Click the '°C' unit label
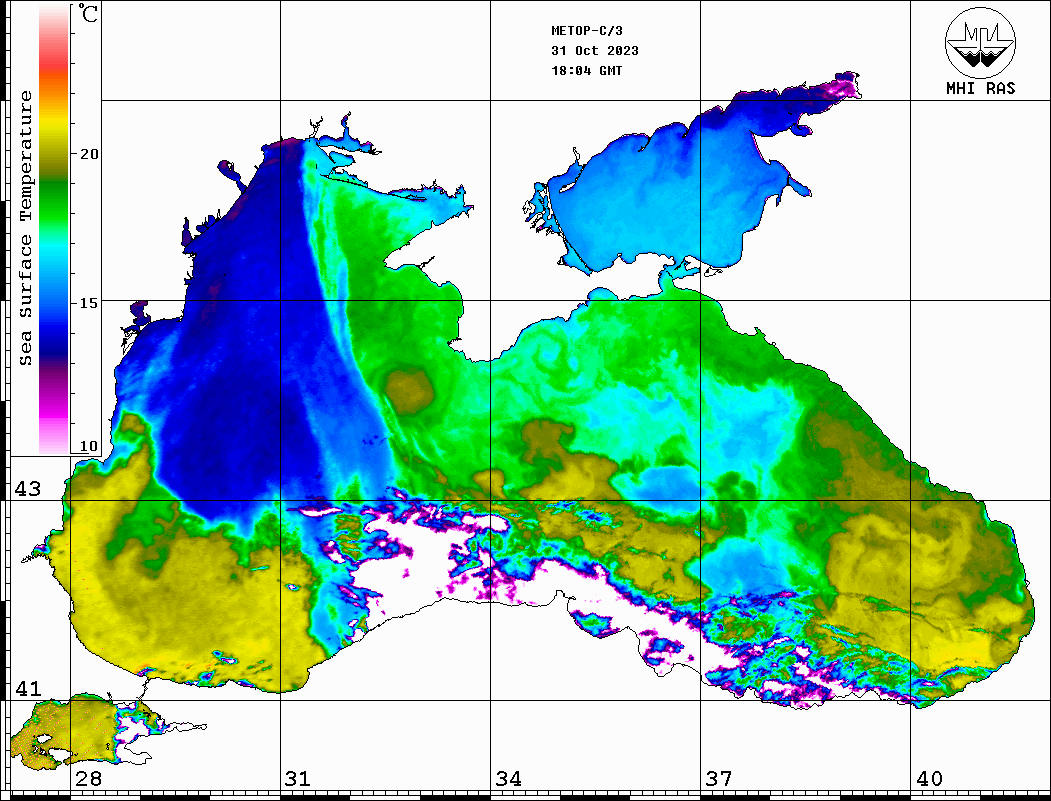Image resolution: width=1051 pixels, height=801 pixels. [88, 14]
